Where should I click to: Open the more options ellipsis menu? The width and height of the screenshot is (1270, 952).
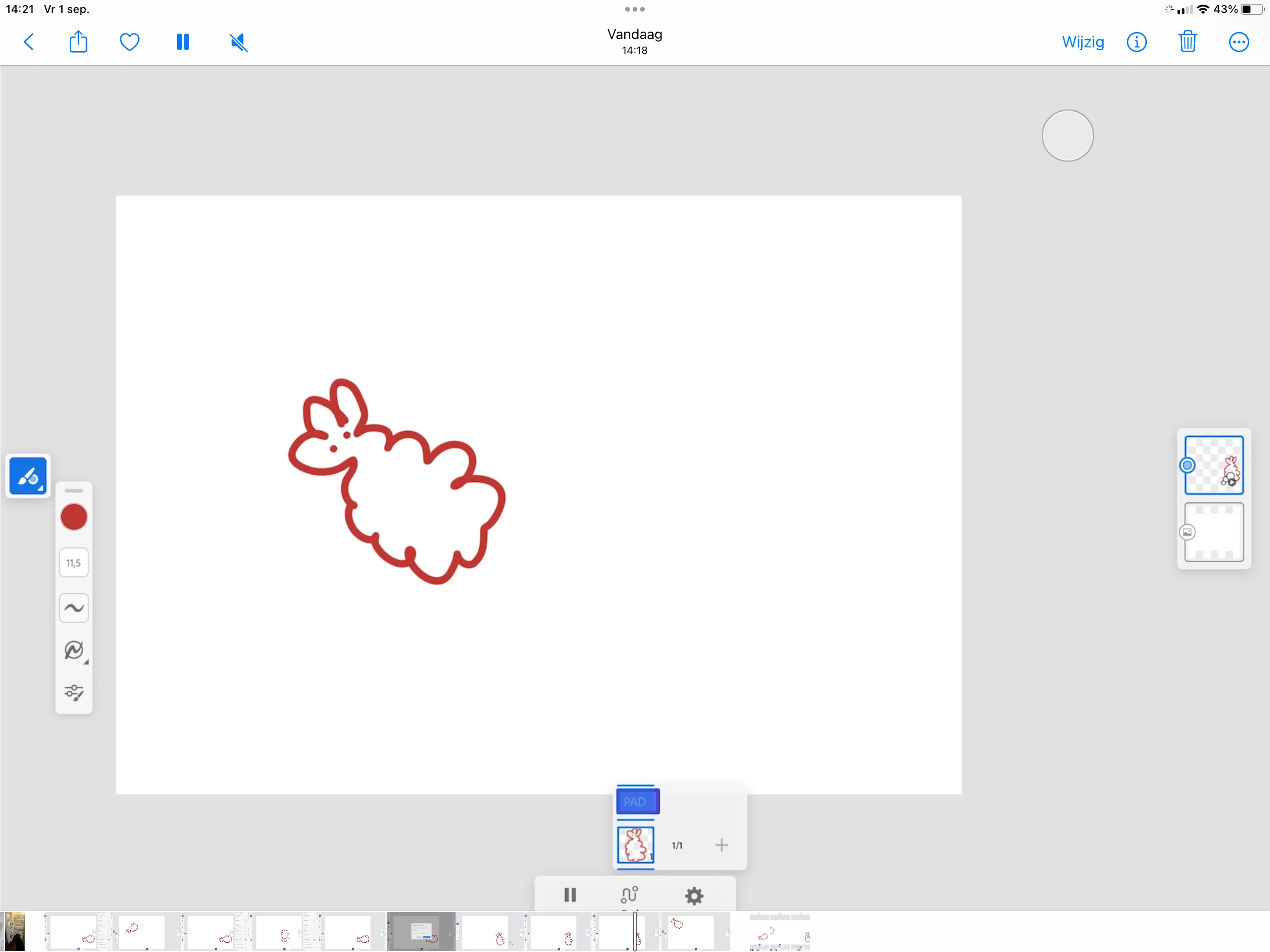(1238, 42)
